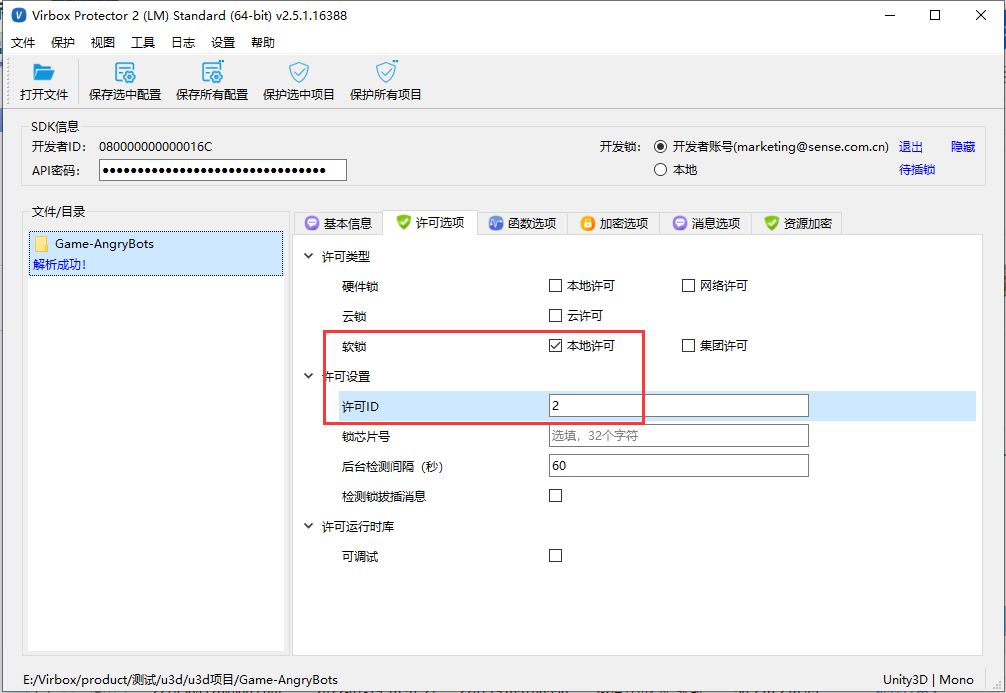Click the 许可ID input field

click(x=679, y=406)
